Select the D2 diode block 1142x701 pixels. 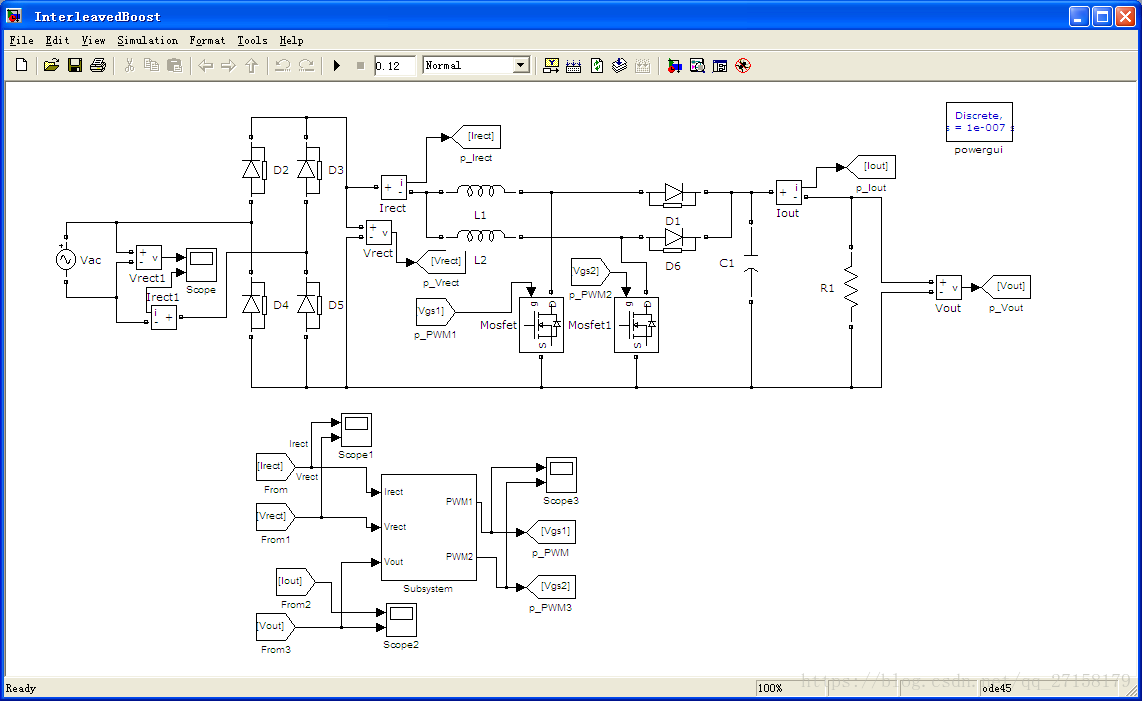(253, 170)
